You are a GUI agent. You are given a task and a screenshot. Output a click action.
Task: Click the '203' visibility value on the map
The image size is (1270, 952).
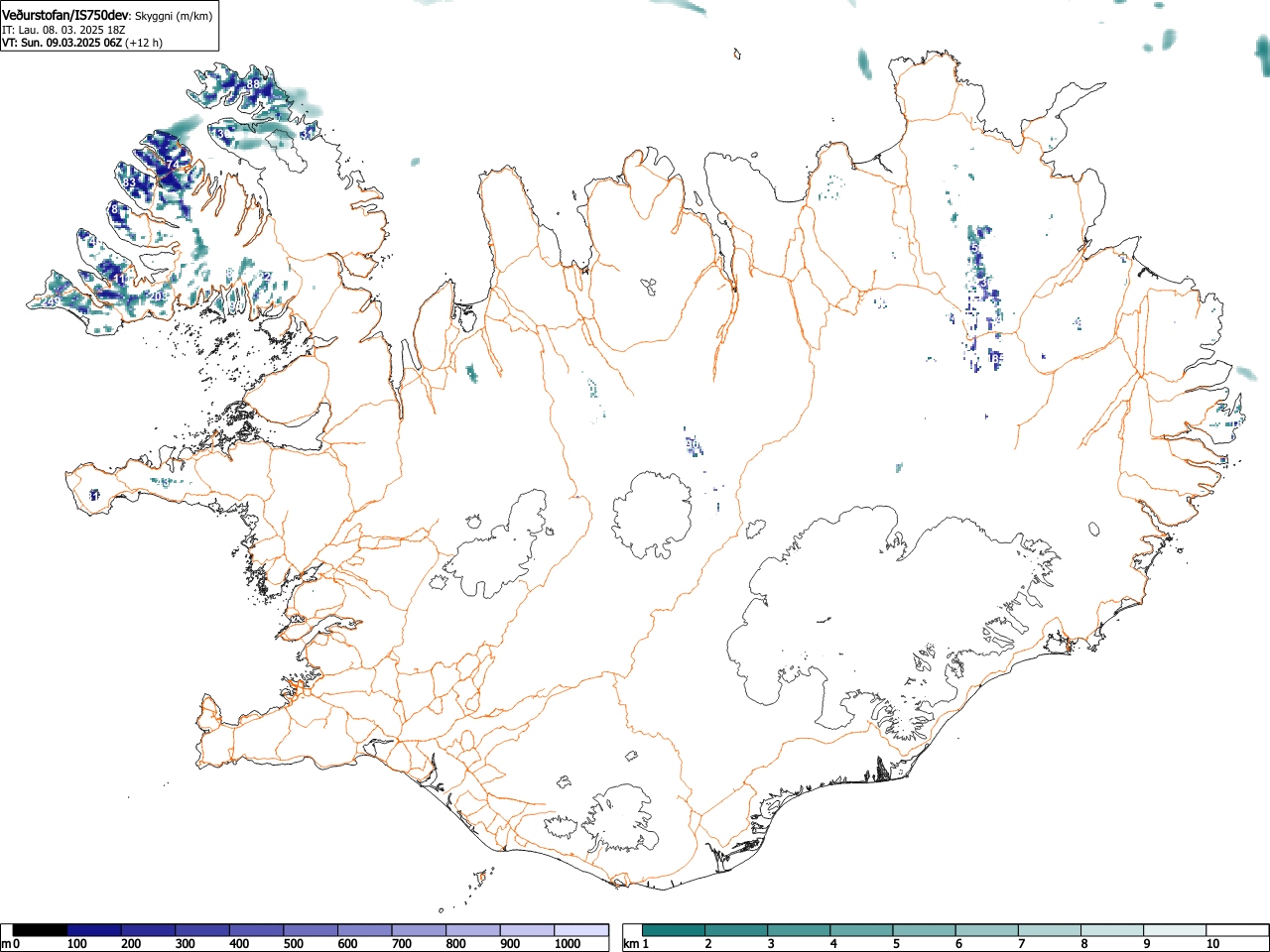160,297
